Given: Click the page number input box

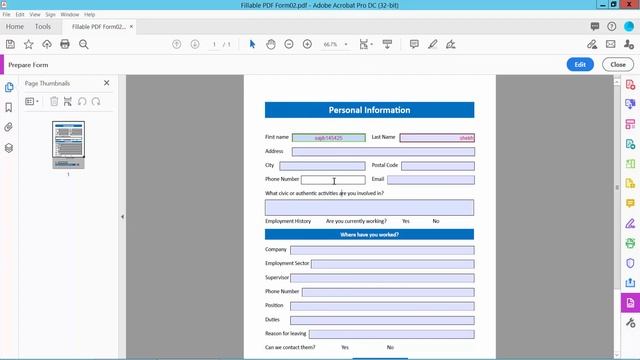Looking at the screenshot, I should pos(214,44).
